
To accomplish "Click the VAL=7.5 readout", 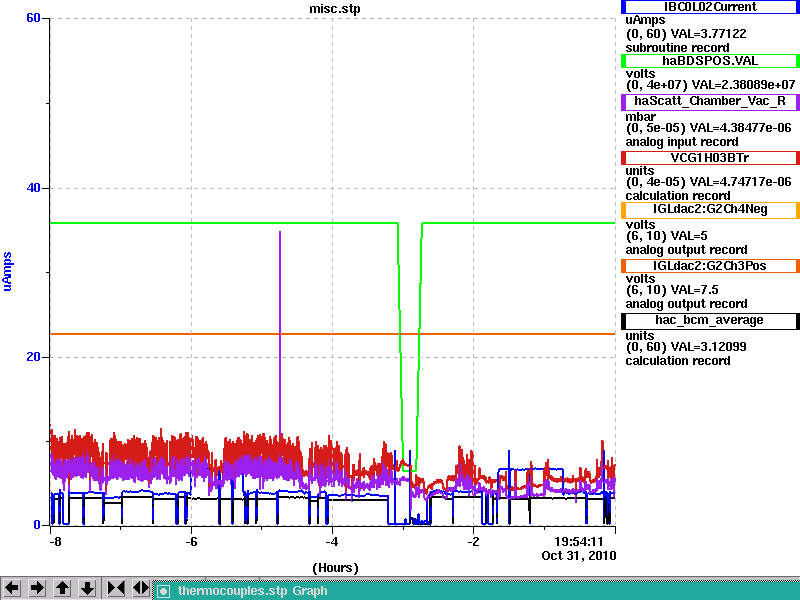I will click(694, 290).
